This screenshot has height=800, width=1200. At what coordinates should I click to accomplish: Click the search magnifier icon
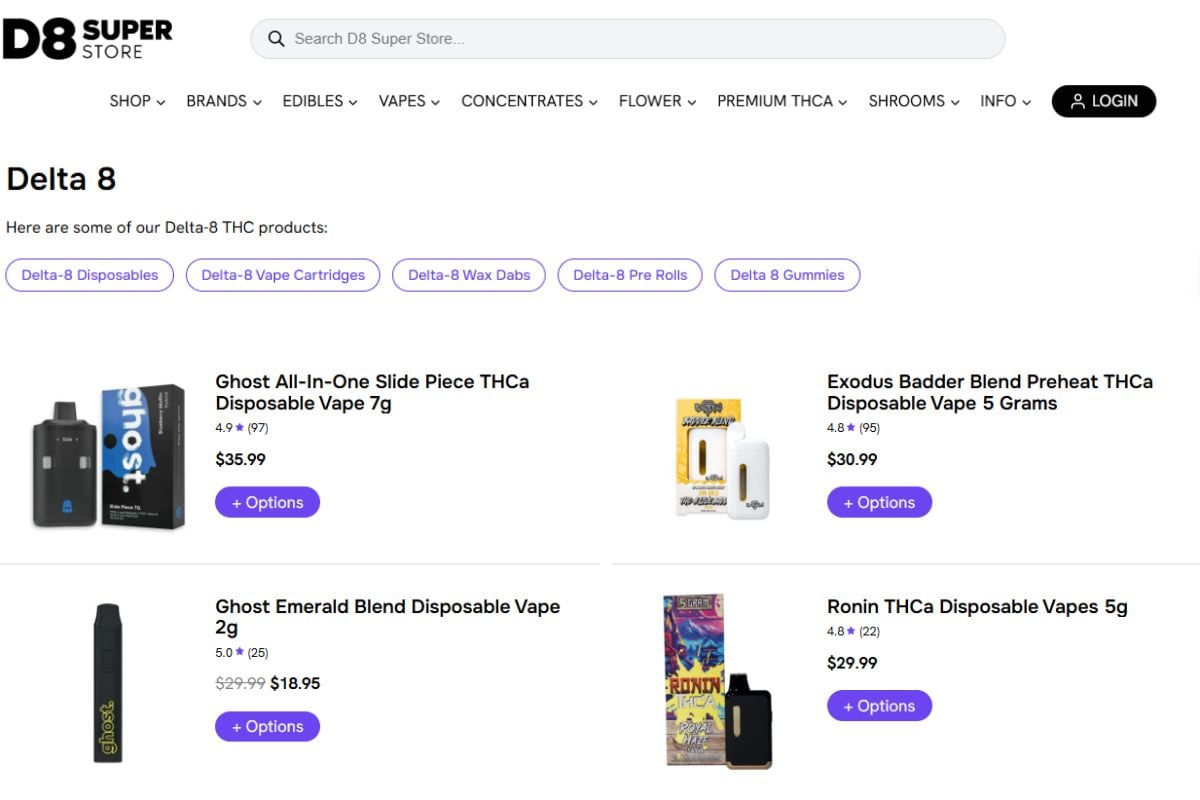pyautogui.click(x=276, y=38)
